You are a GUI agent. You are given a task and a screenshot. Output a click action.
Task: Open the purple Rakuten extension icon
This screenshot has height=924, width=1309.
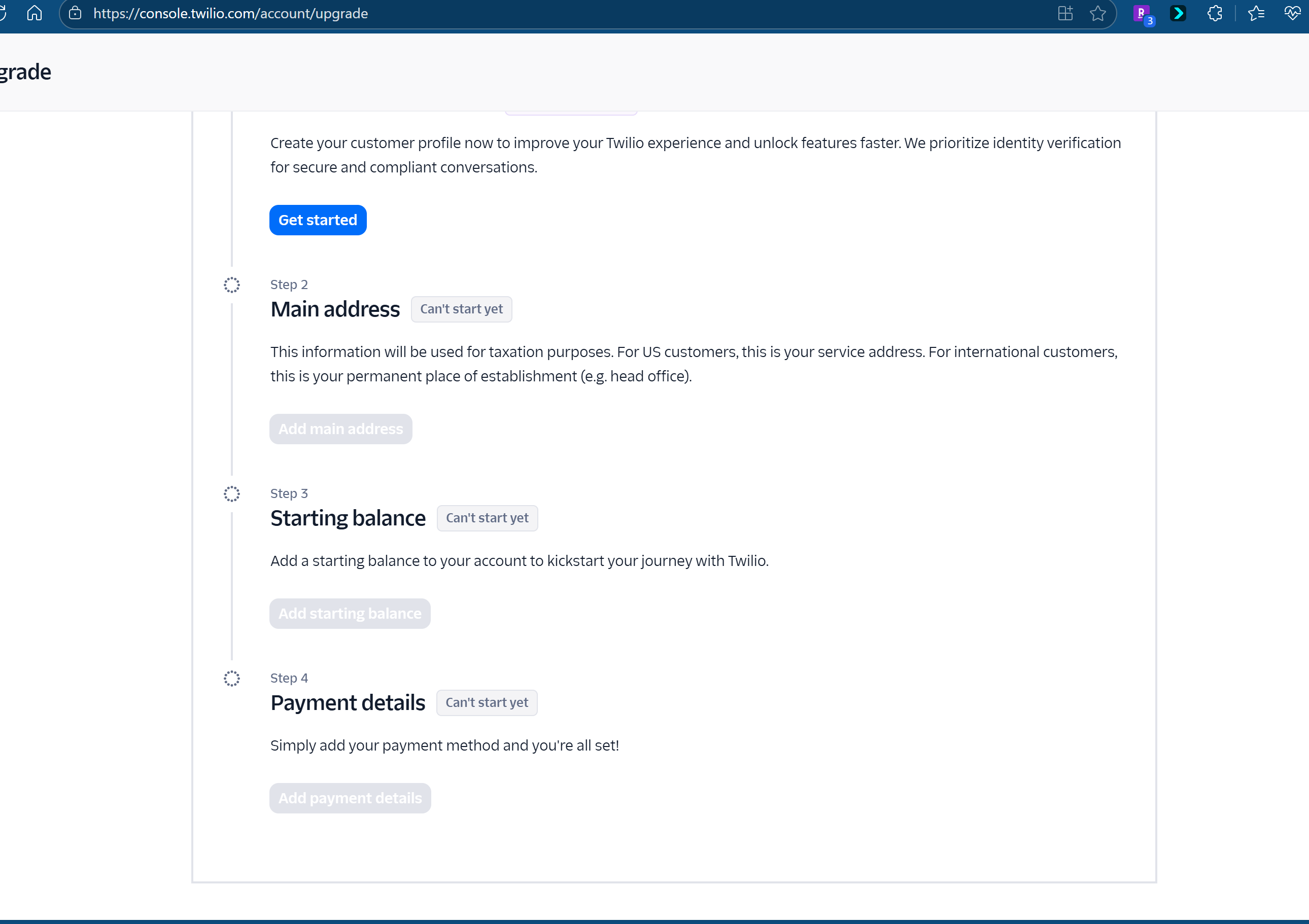click(1142, 13)
